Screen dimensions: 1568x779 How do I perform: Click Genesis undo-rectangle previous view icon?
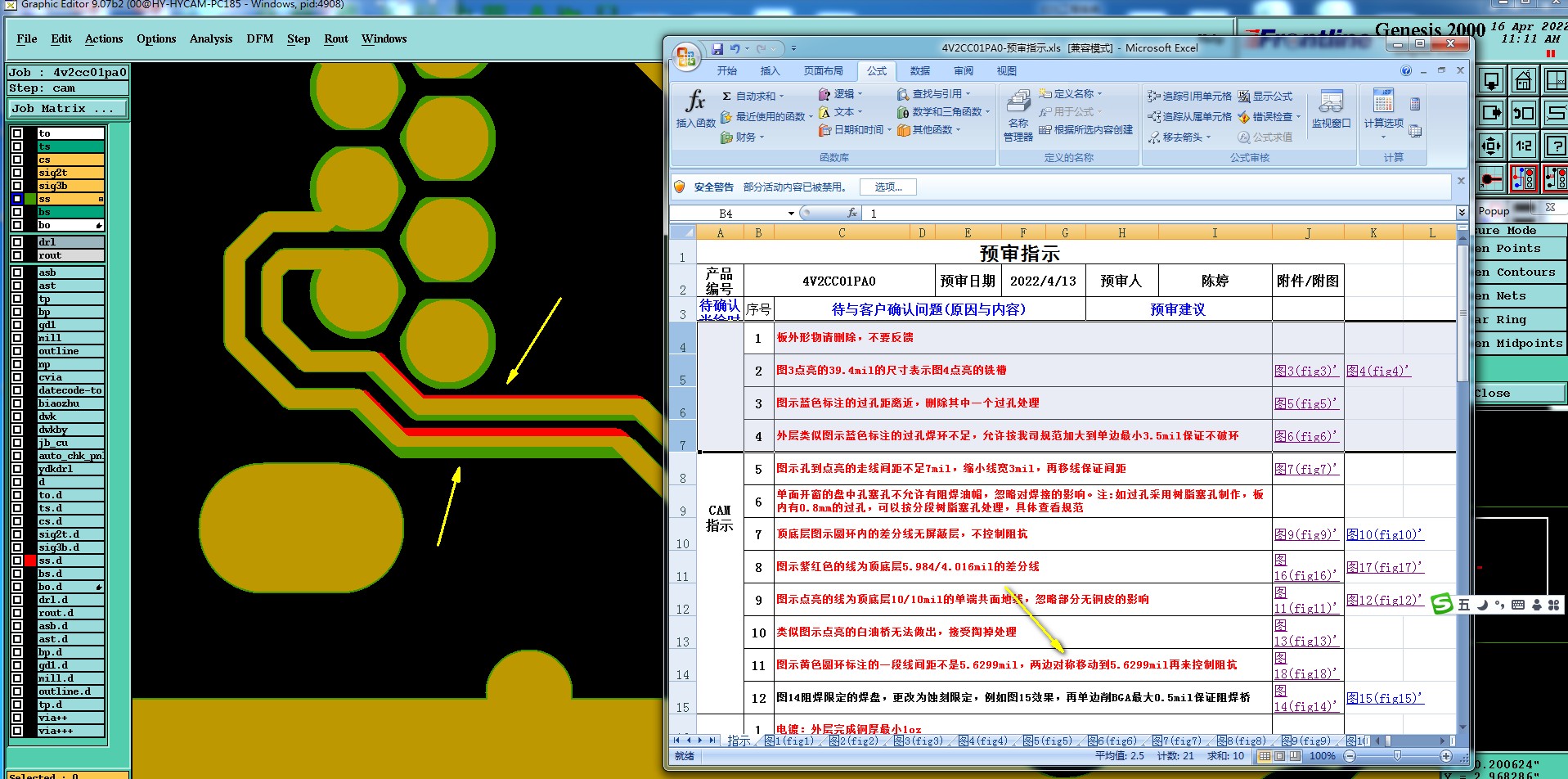coord(1523,113)
